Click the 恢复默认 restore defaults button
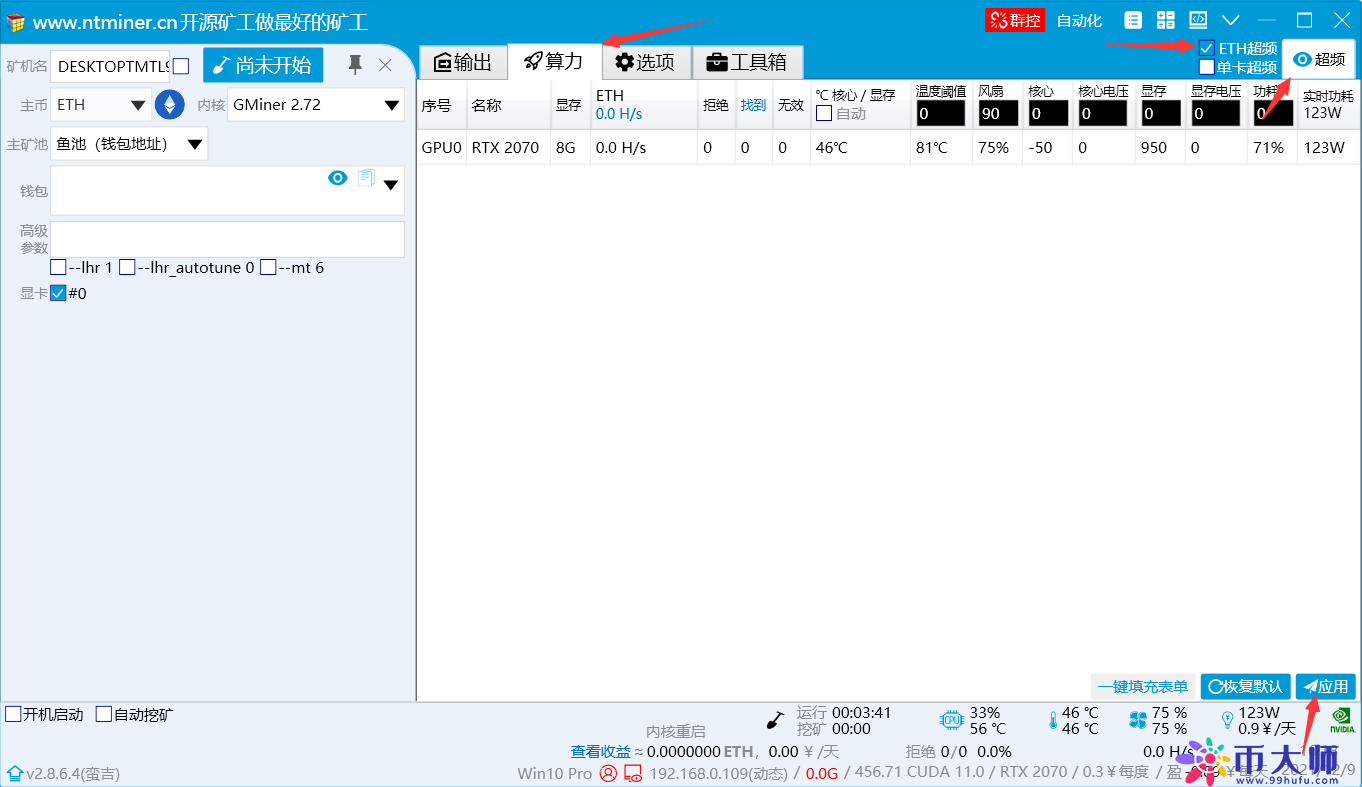Viewport: 1362px width, 787px height. (1246, 687)
